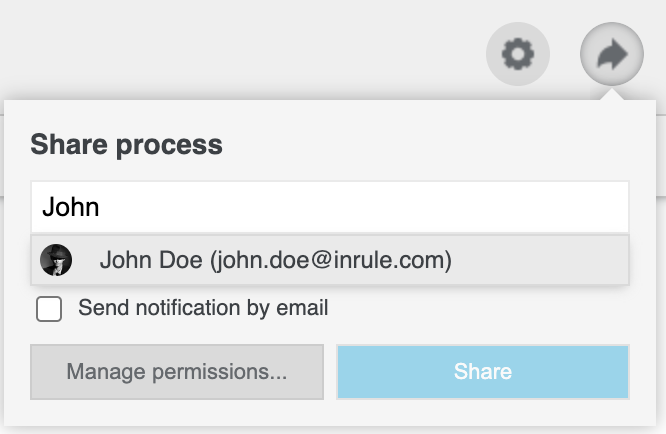The height and width of the screenshot is (434, 666).
Task: Click the share arrow icon
Action: click(612, 54)
